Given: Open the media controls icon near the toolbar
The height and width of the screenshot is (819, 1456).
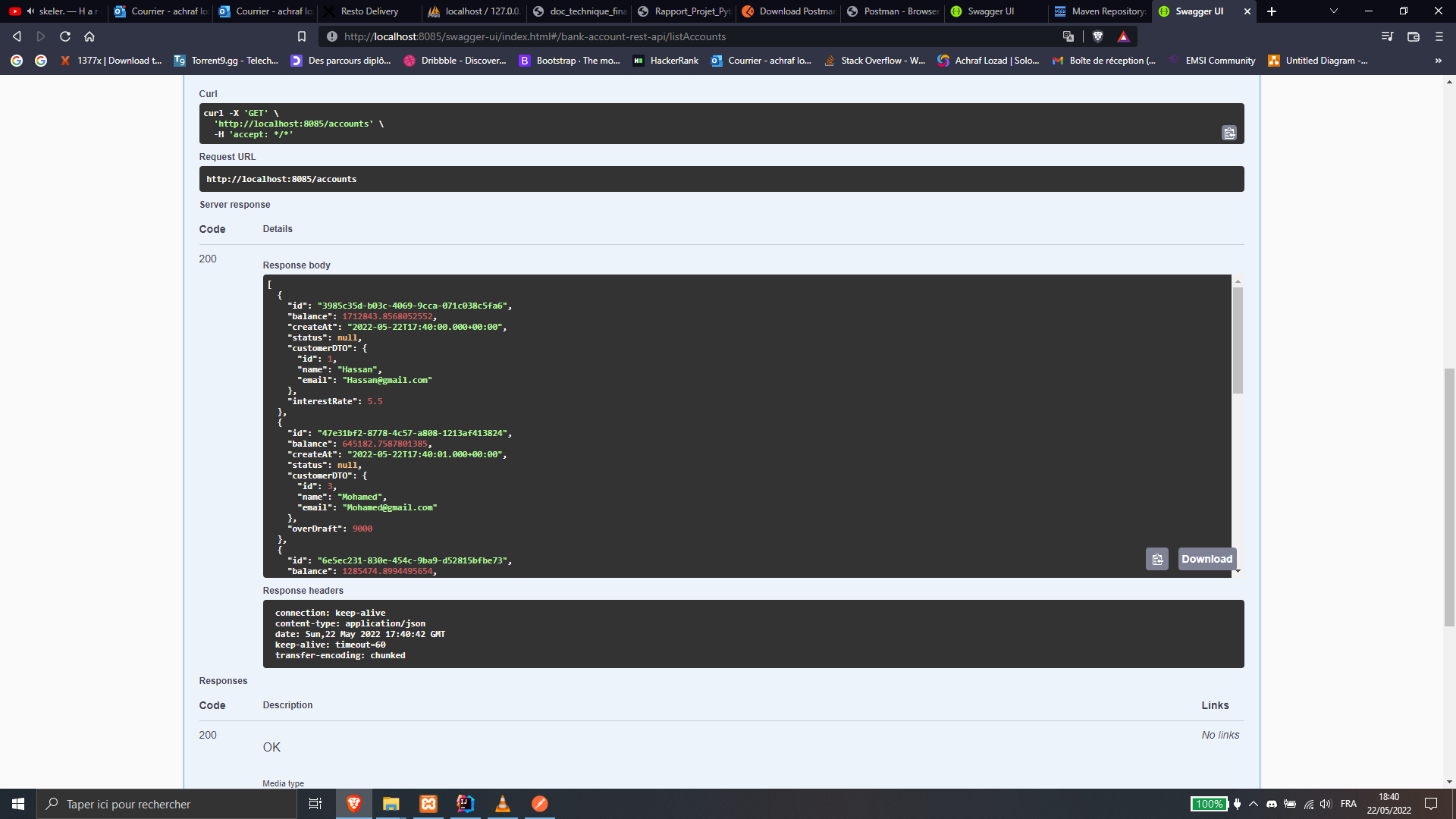Looking at the screenshot, I should point(1387,36).
